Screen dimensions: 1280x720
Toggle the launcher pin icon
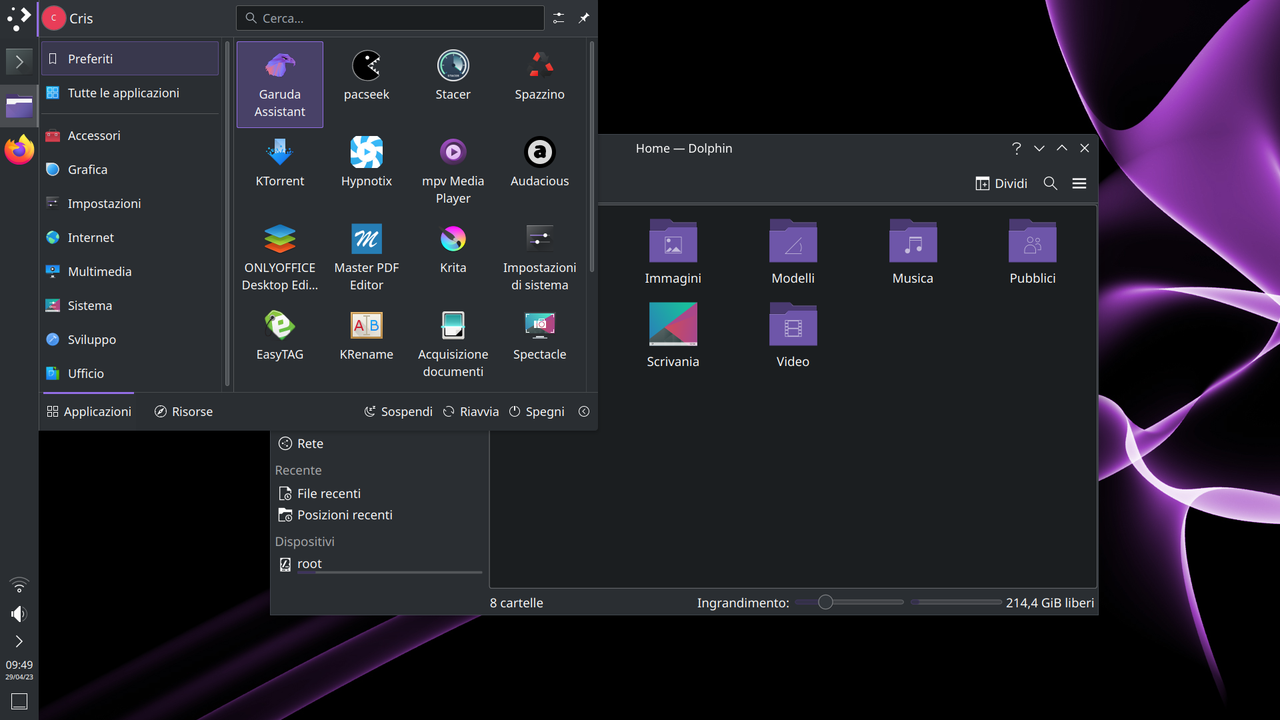pyautogui.click(x=584, y=18)
